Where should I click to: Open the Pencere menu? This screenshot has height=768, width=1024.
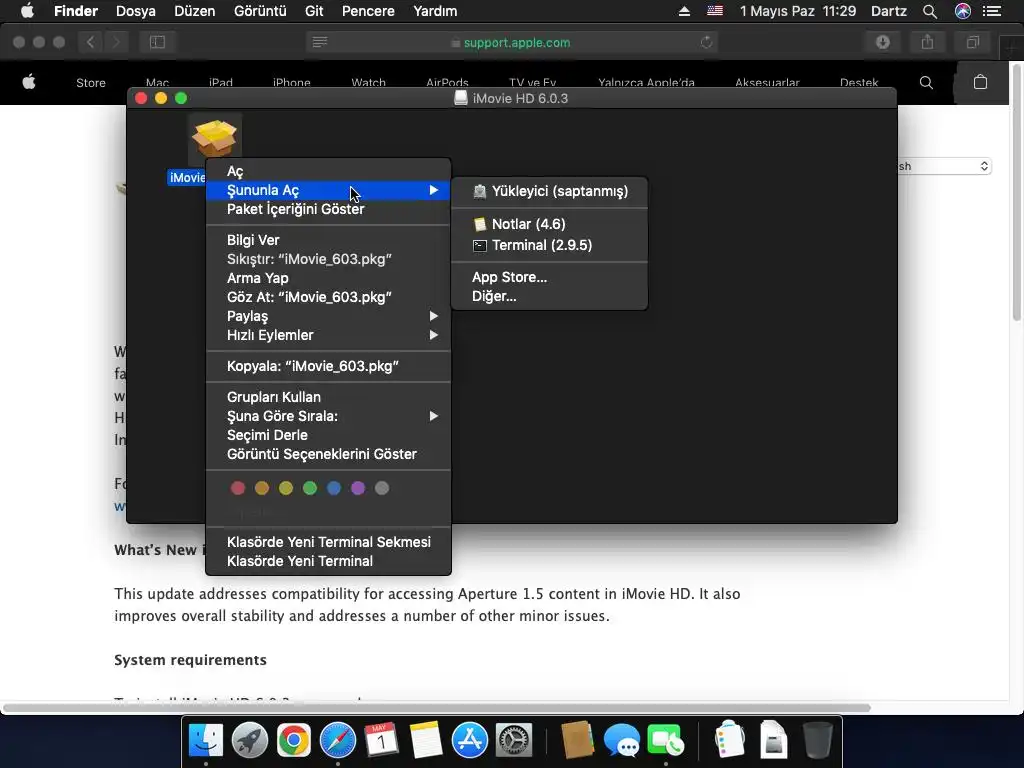368,11
